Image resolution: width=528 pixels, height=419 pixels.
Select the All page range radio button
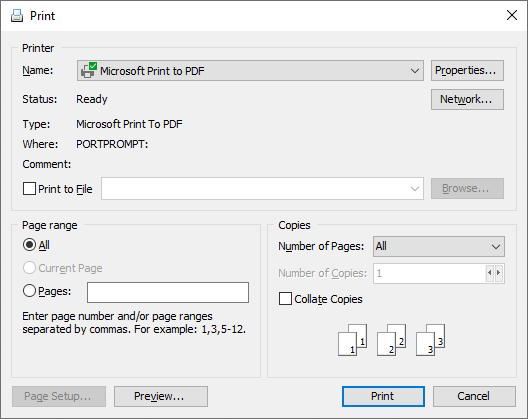(29, 245)
